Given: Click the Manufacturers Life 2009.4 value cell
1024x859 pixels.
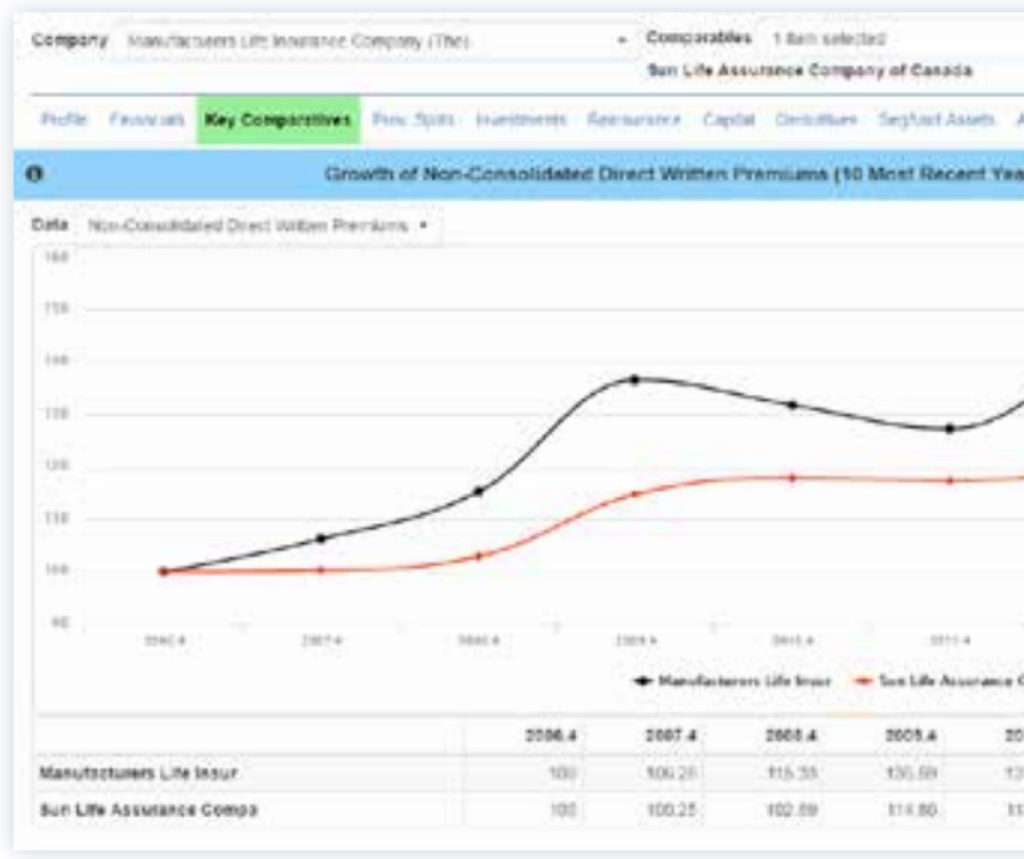Looking at the screenshot, I should coord(912,773).
